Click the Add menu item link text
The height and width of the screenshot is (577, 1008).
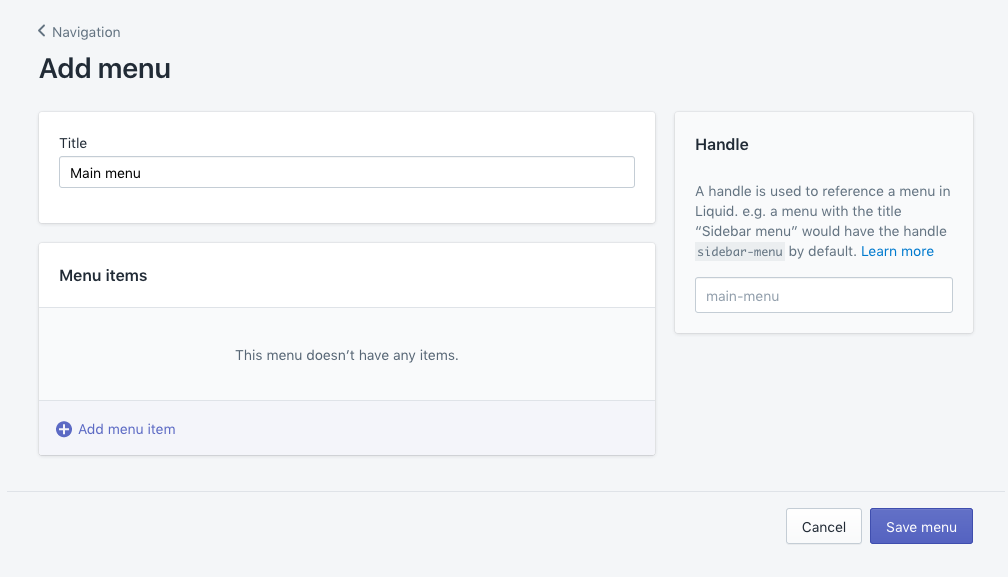coord(126,429)
